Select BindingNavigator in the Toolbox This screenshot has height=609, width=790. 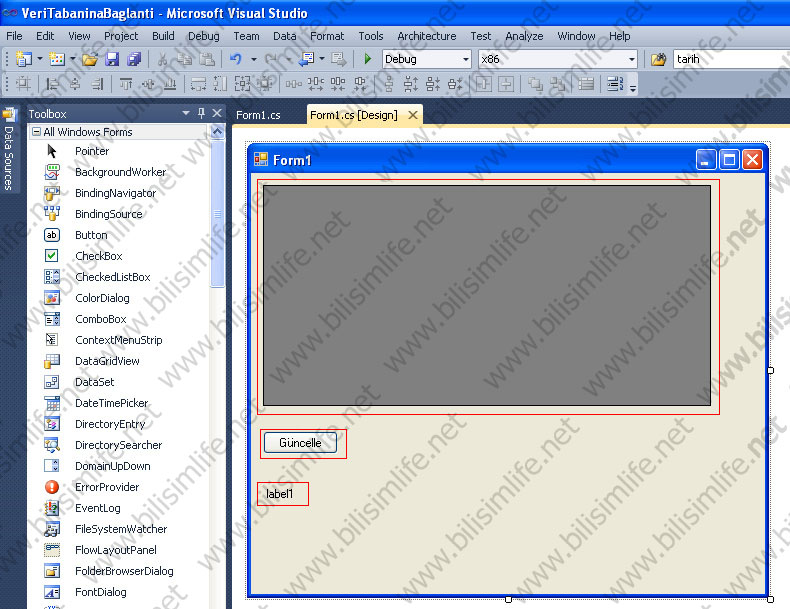[115, 193]
